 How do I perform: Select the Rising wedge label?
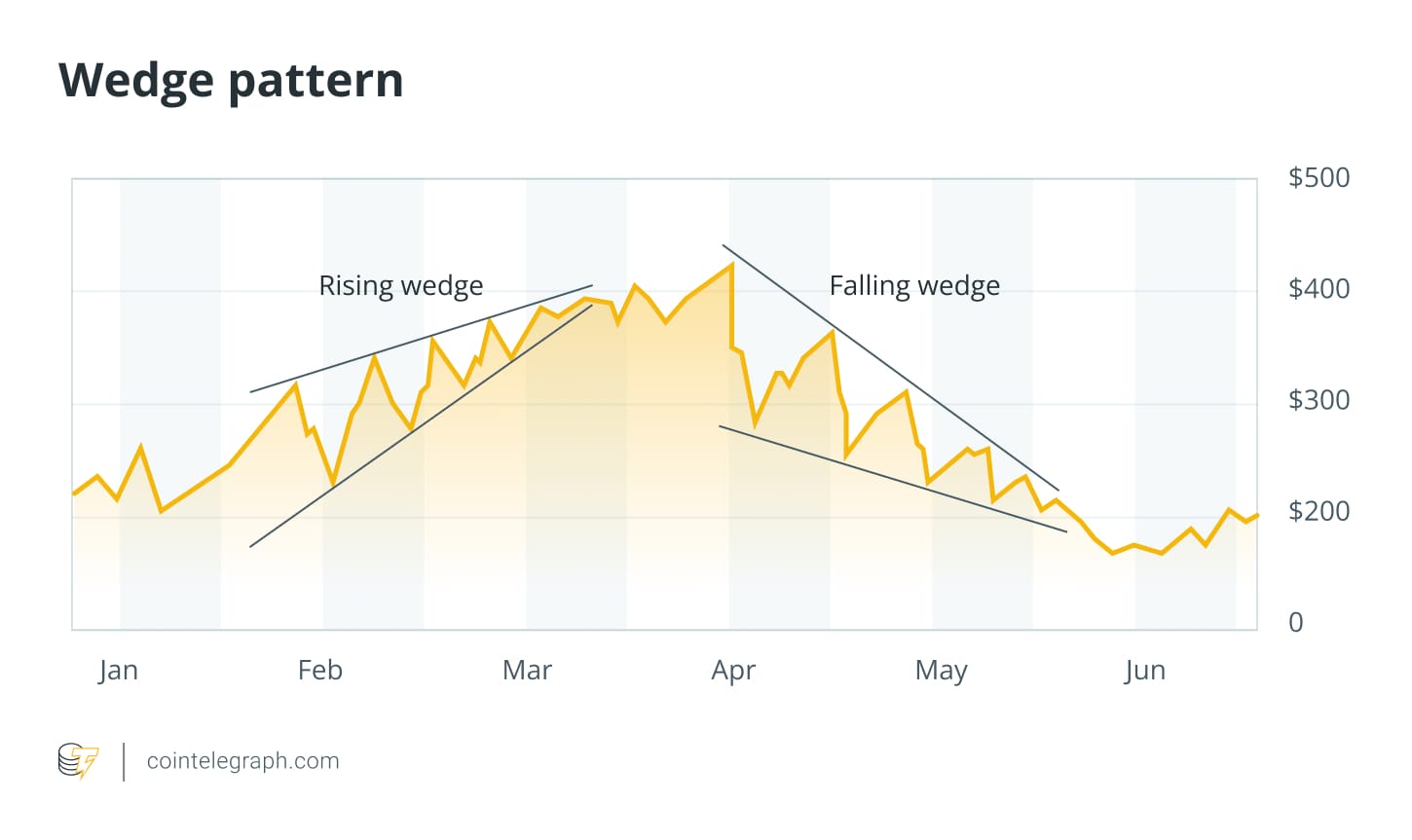tap(400, 285)
